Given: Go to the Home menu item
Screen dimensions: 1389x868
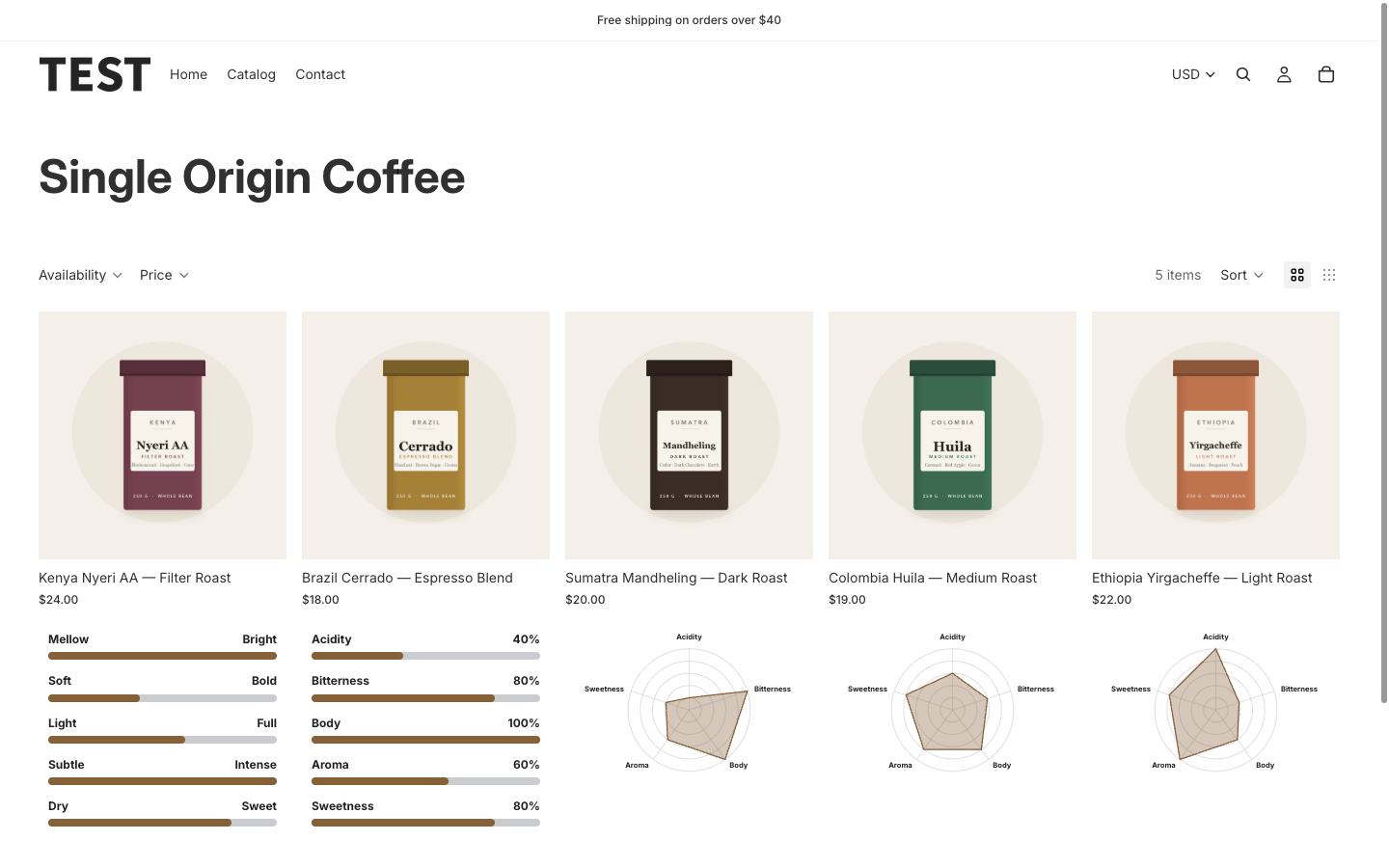Looking at the screenshot, I should click(x=188, y=74).
